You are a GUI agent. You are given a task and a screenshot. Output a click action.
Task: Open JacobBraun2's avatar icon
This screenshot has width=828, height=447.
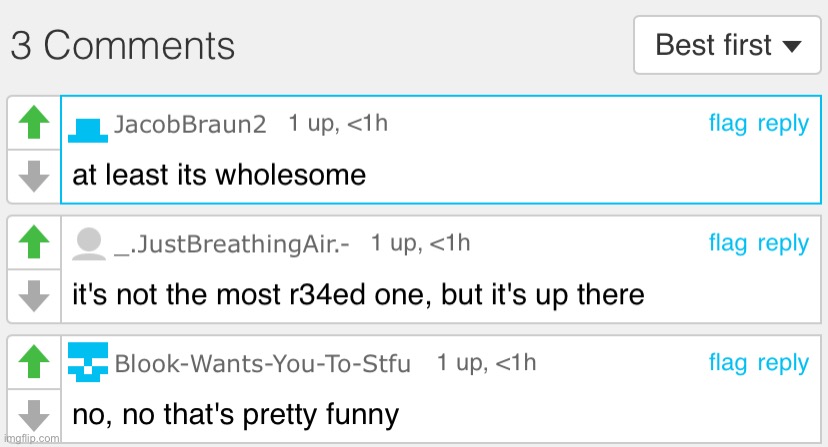pos(88,130)
